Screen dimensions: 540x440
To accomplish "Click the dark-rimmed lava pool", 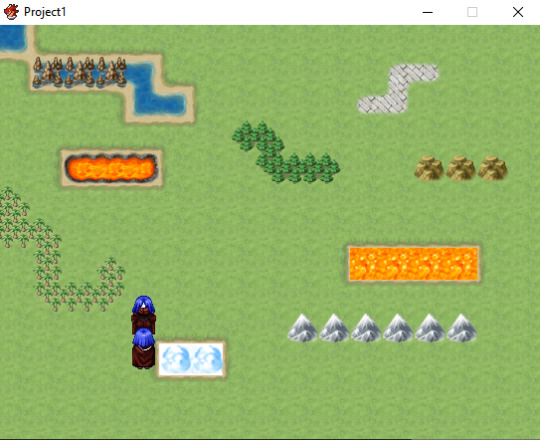I will [x=111, y=168].
